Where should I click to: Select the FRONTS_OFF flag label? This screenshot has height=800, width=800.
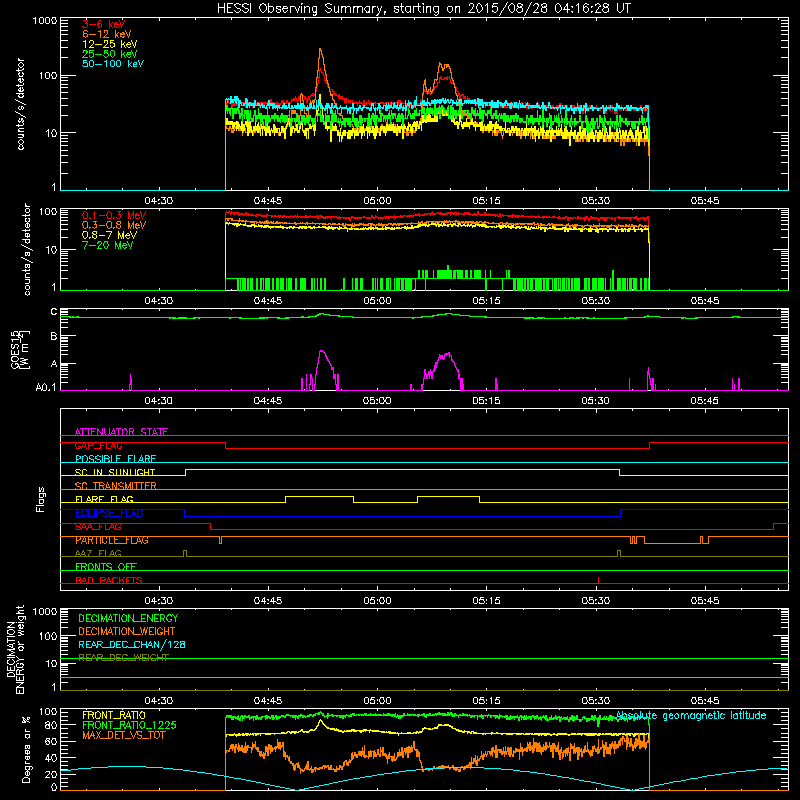(106, 566)
